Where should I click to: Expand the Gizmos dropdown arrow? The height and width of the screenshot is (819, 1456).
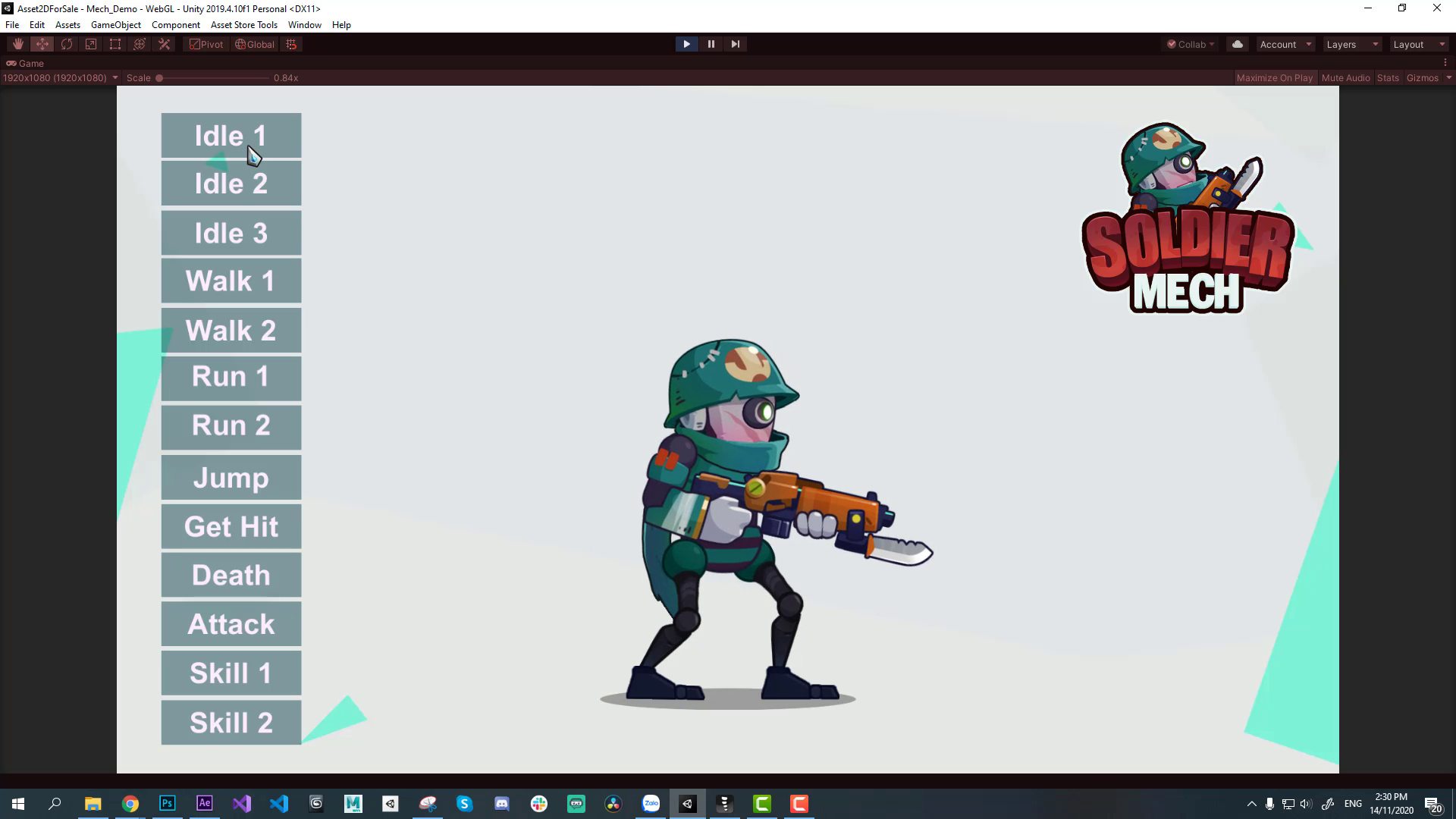pyautogui.click(x=1448, y=77)
